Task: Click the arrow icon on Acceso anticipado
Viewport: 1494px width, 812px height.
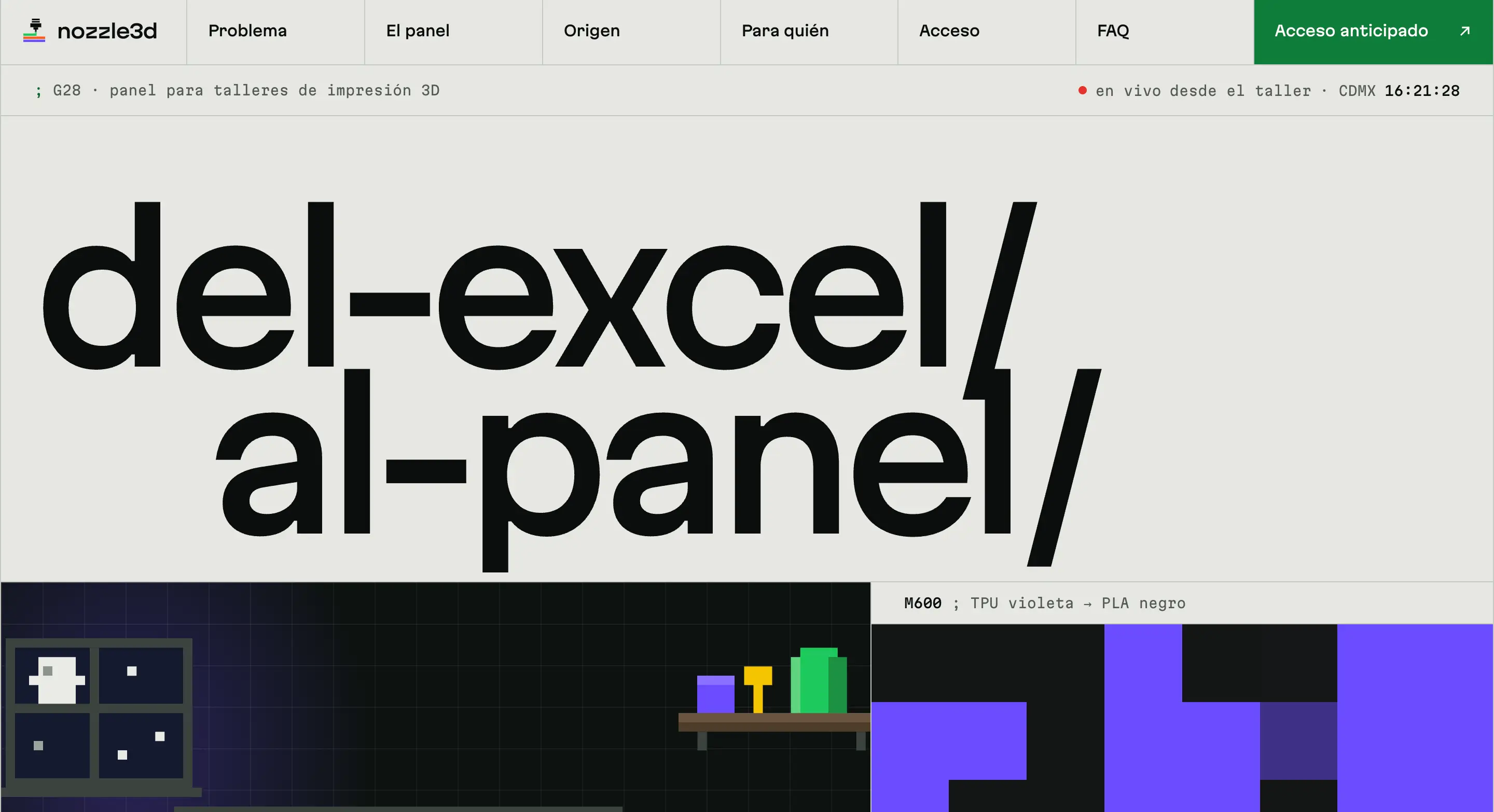Action: click(1465, 31)
